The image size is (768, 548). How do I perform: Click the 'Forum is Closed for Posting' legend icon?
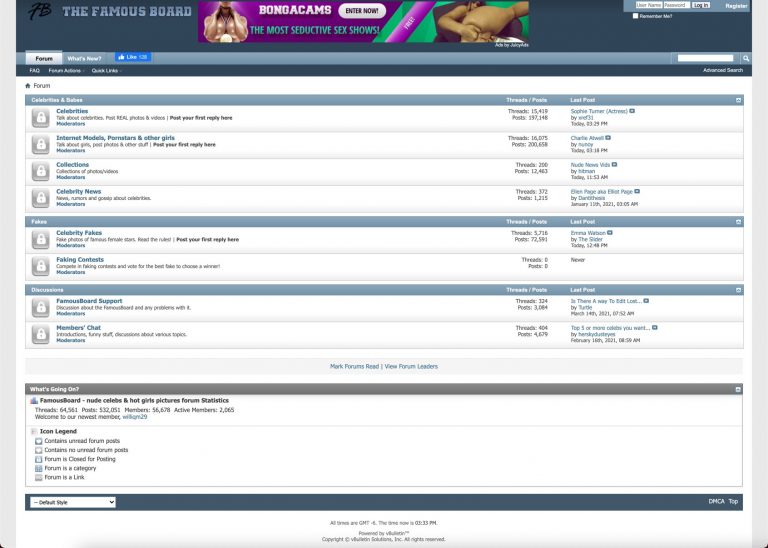(x=39, y=459)
